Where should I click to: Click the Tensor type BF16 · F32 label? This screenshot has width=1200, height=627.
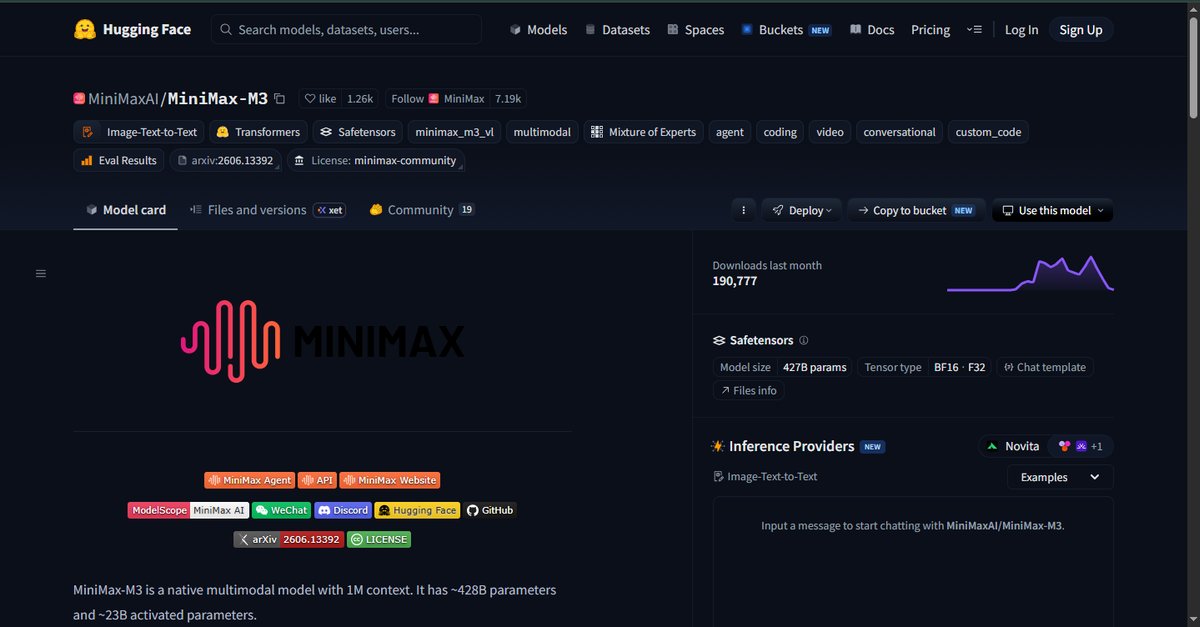925,367
